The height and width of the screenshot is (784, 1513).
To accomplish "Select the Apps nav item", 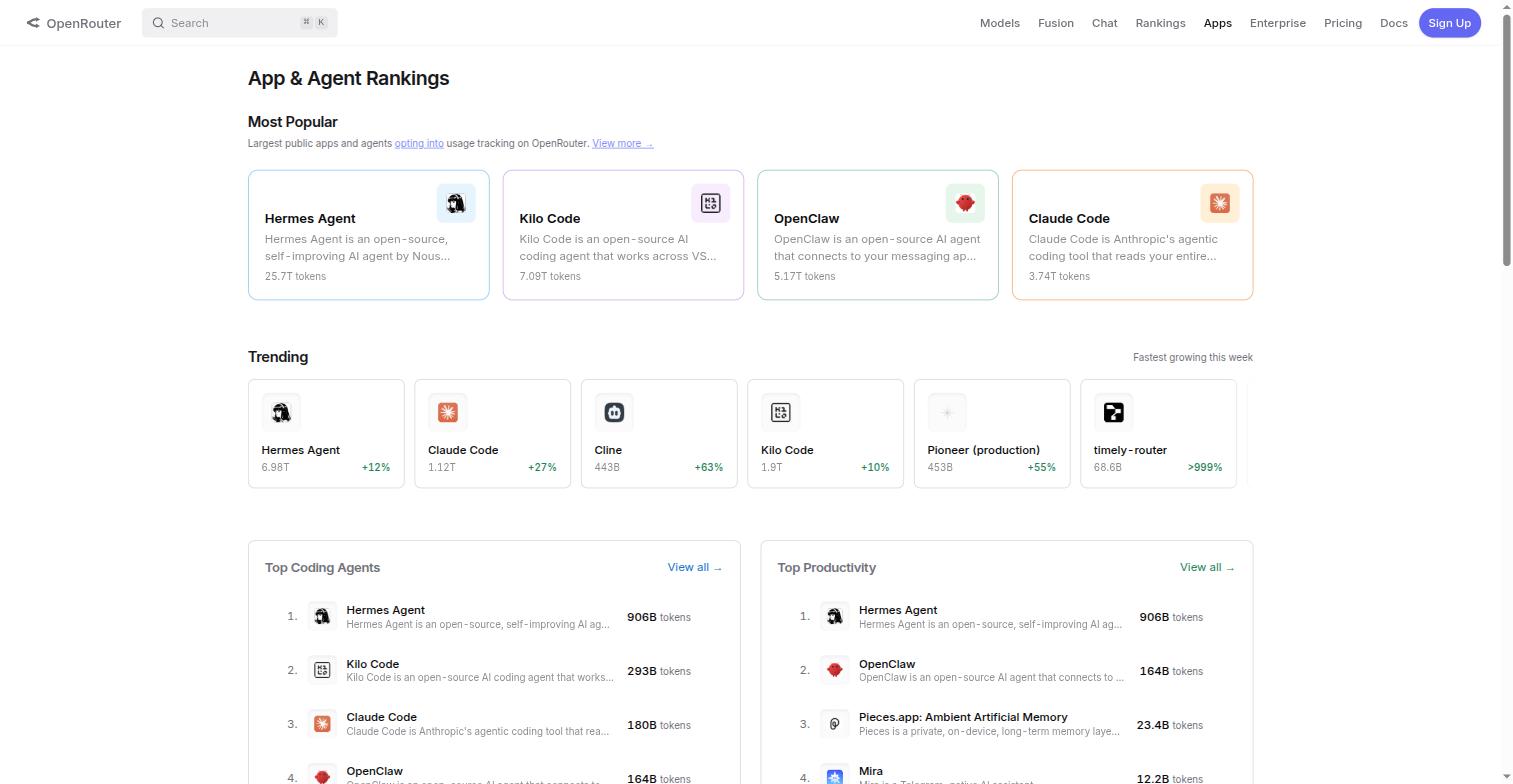I will [x=1218, y=23].
